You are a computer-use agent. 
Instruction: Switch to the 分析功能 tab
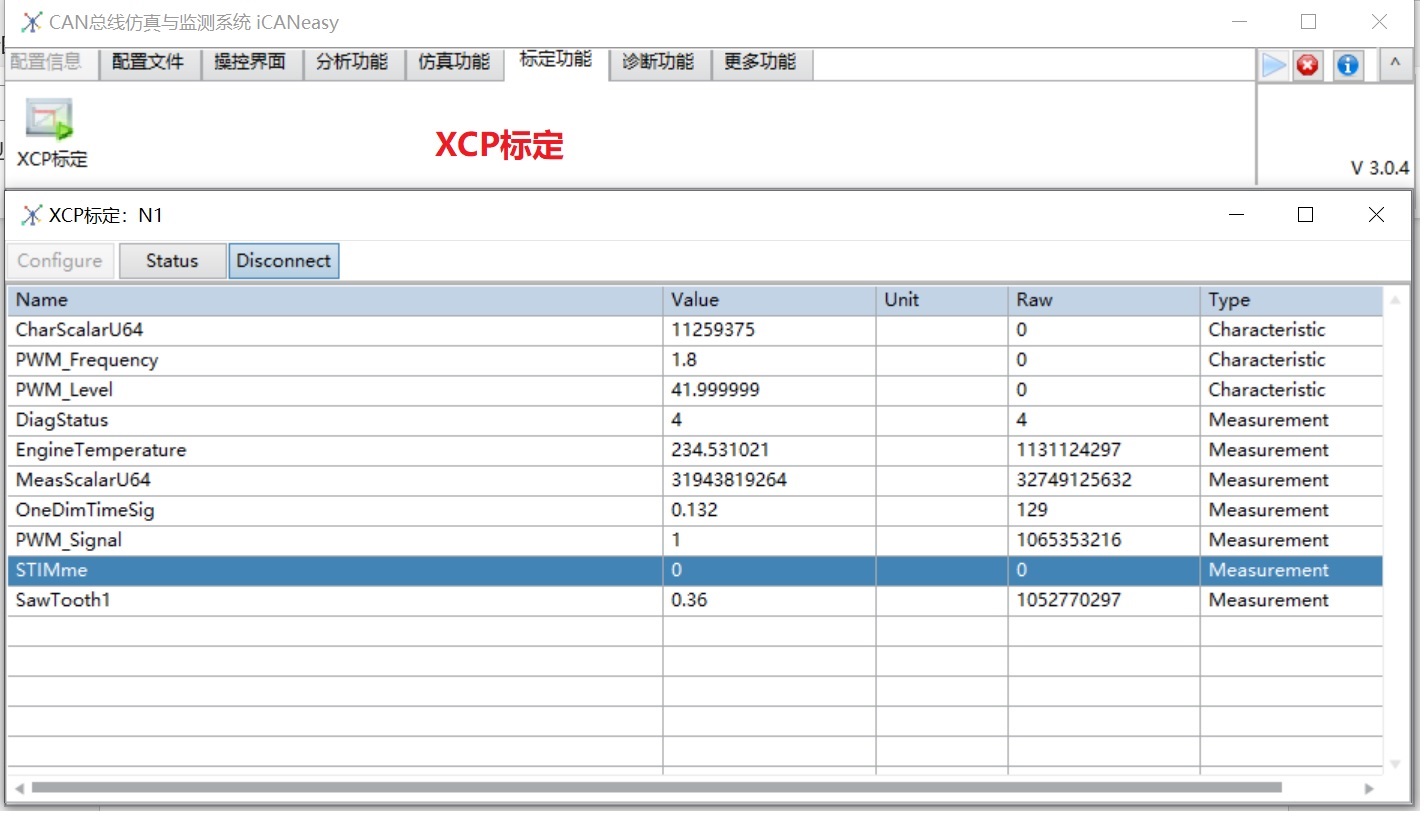point(352,62)
